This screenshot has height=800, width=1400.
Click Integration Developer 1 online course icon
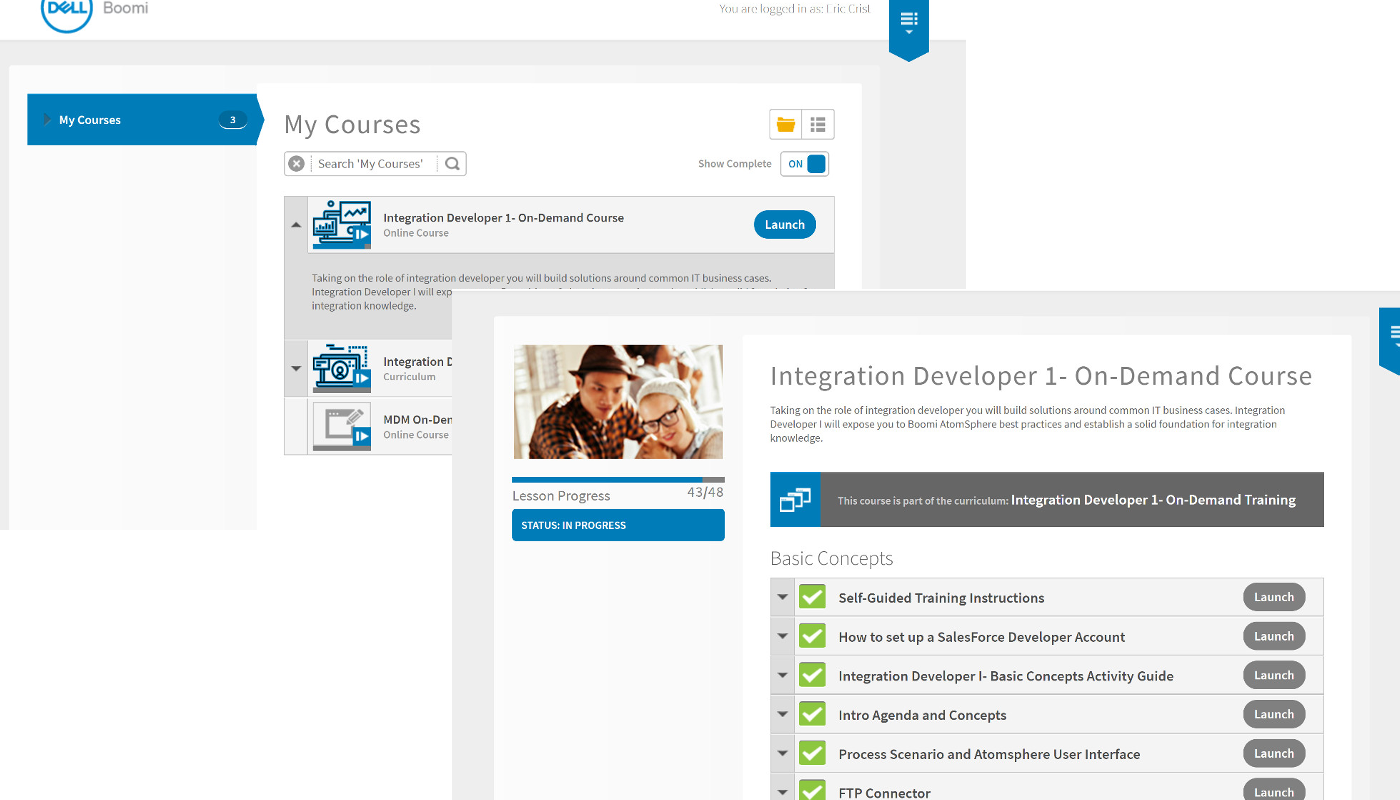point(341,225)
